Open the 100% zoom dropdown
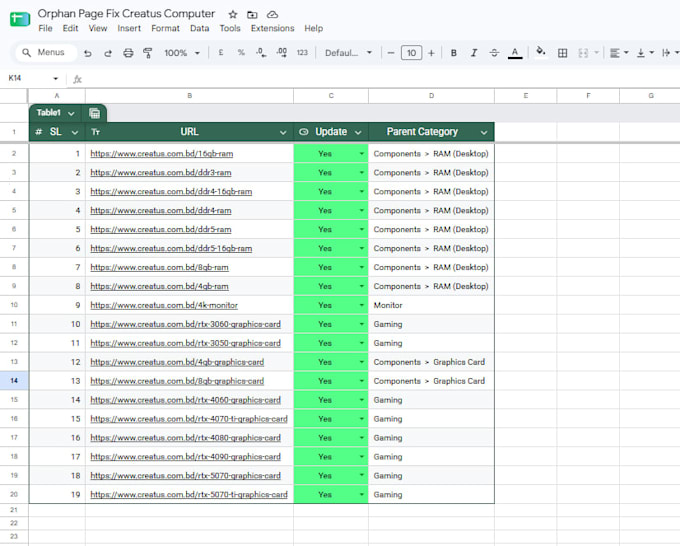 [x=182, y=53]
